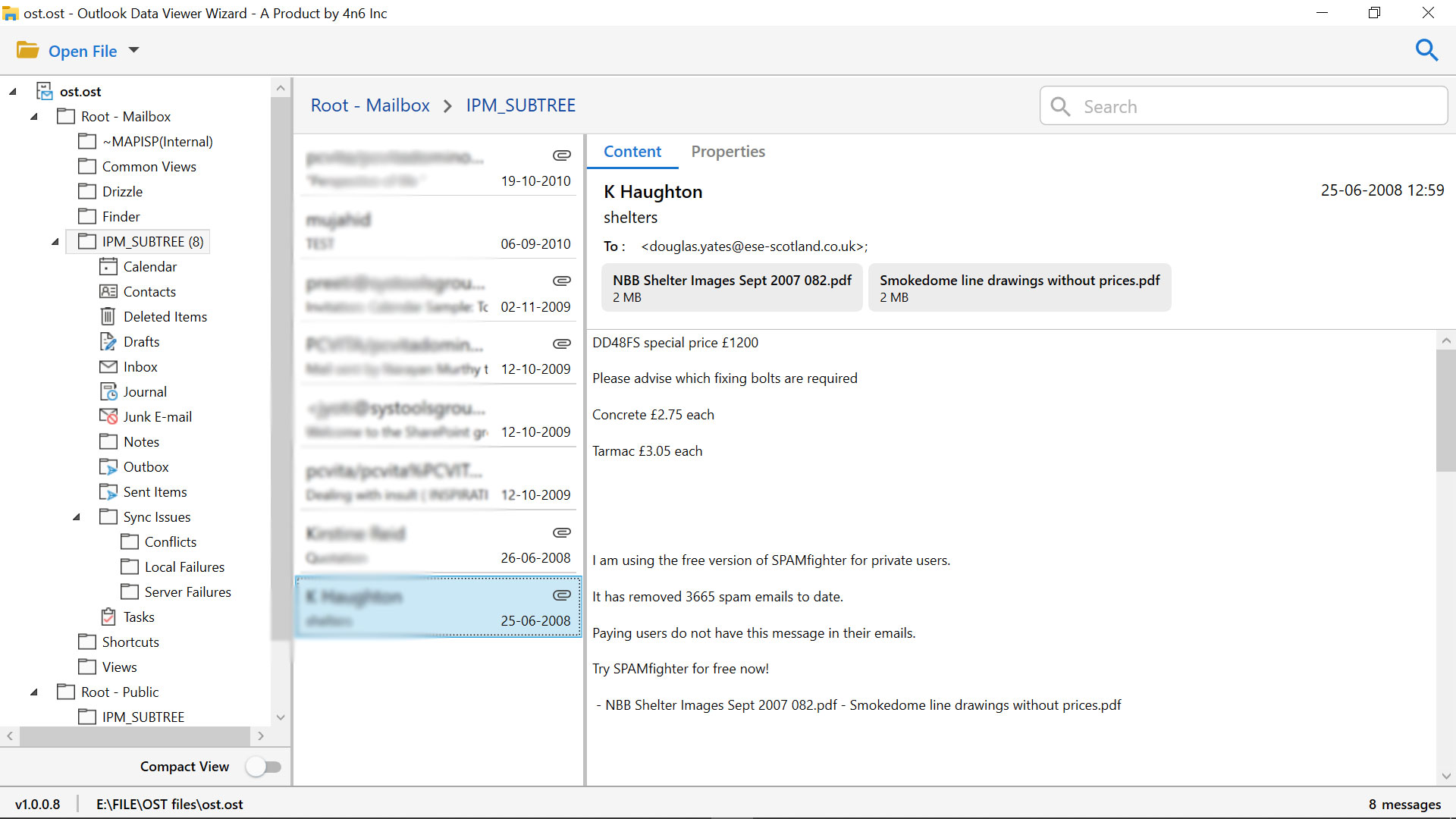Image resolution: width=1456 pixels, height=819 pixels.
Task: Click the attachment paperclip icon on K Haughton email
Action: (562, 594)
